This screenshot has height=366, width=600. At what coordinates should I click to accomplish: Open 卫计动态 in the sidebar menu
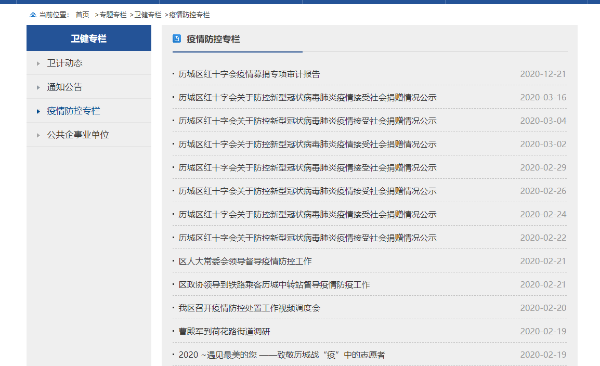pyautogui.click(x=65, y=63)
